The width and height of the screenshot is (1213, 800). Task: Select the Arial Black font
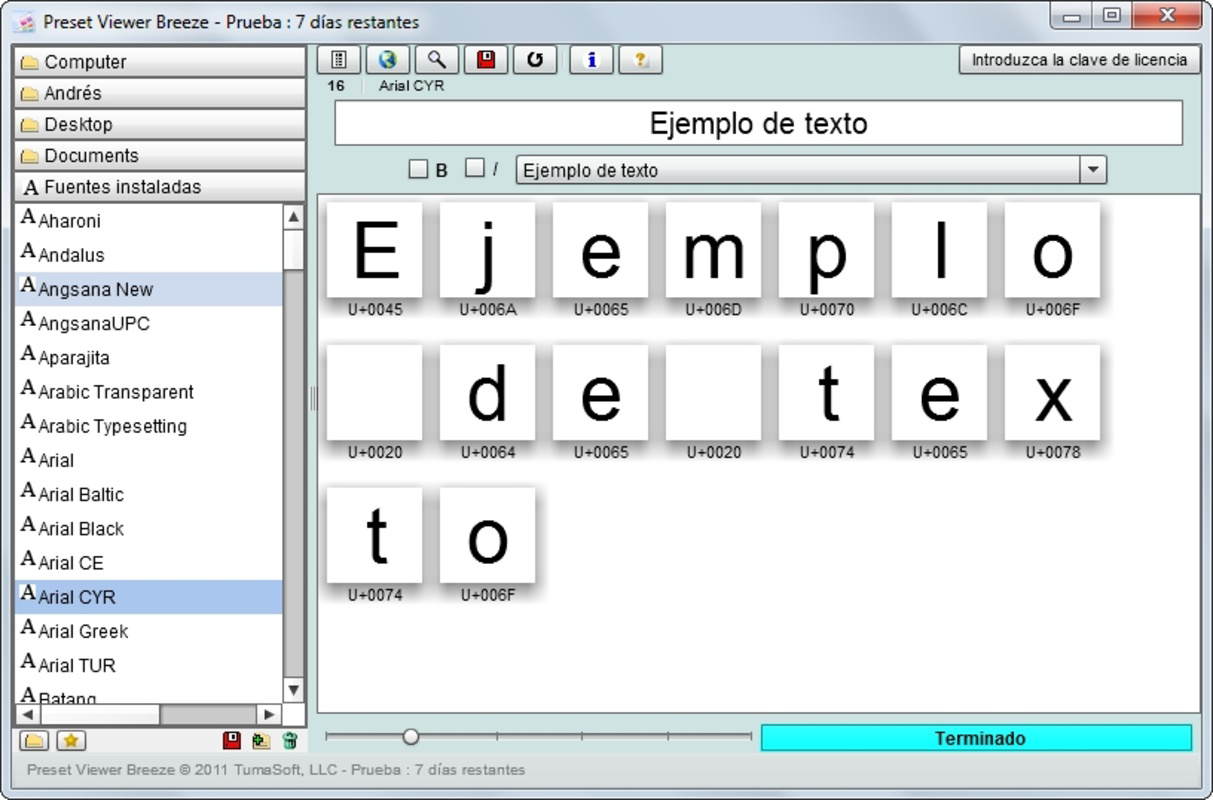click(149, 528)
